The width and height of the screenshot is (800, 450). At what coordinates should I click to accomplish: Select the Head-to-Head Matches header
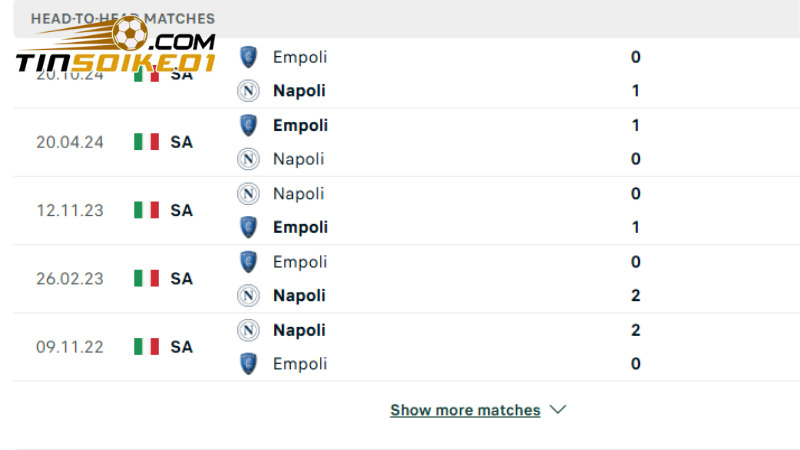click(122, 18)
